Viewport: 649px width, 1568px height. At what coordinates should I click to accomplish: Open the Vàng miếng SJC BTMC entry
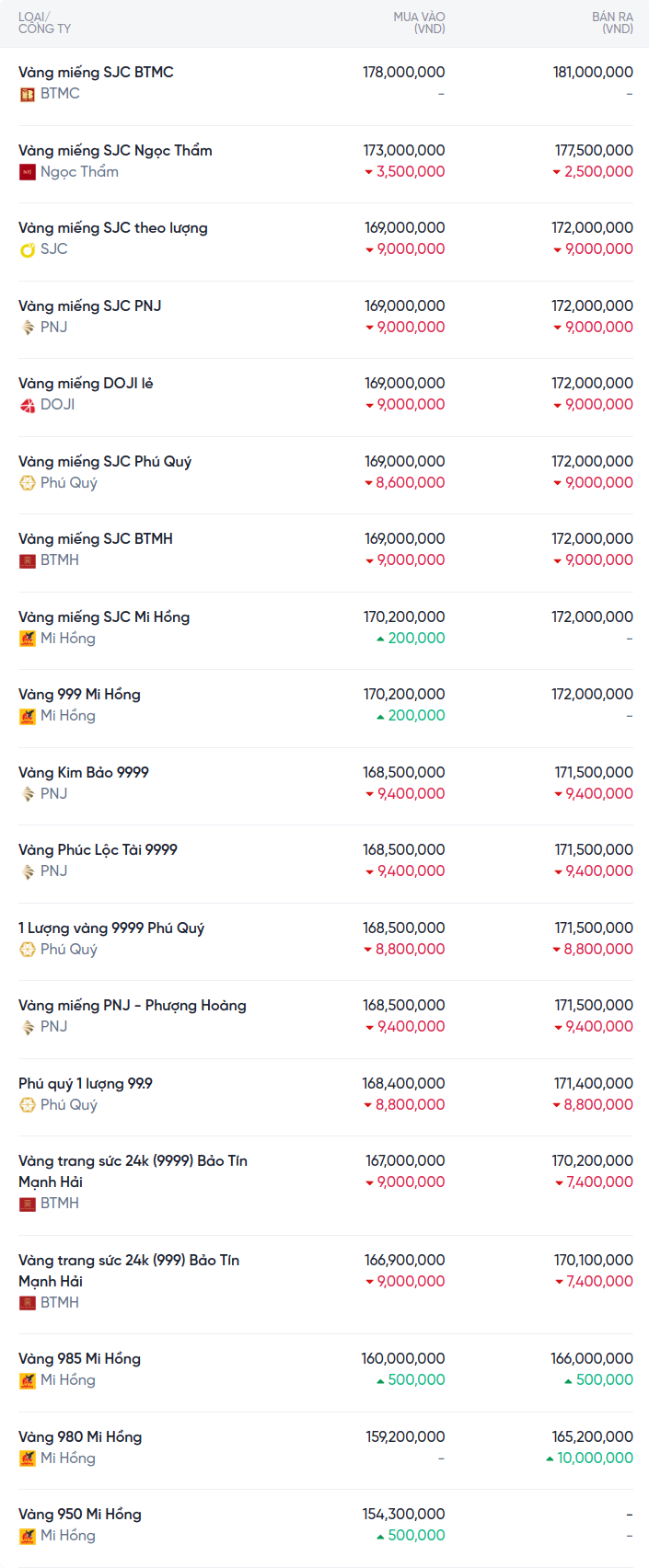pos(96,72)
